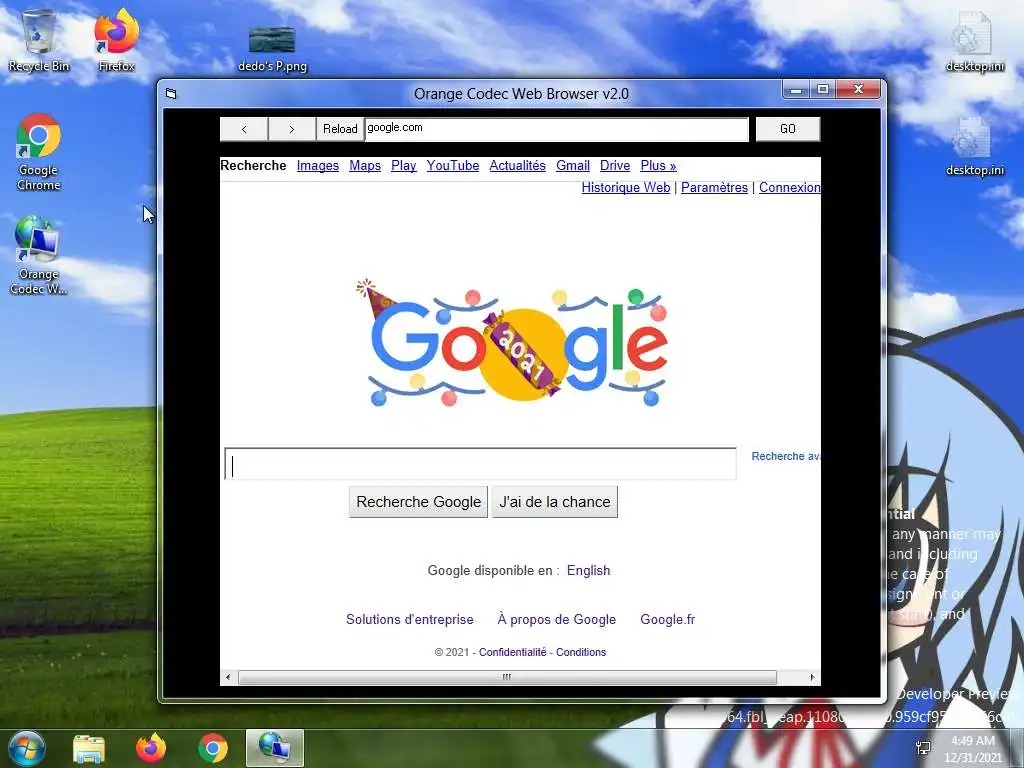
Task: Launch Firefox from the taskbar
Action: coord(151,748)
